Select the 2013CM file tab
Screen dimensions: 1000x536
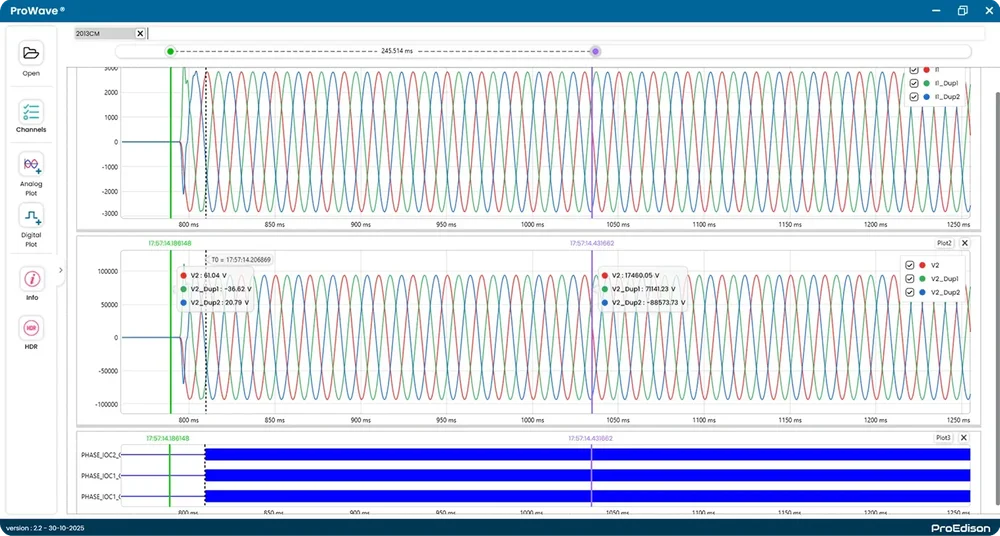[105, 33]
